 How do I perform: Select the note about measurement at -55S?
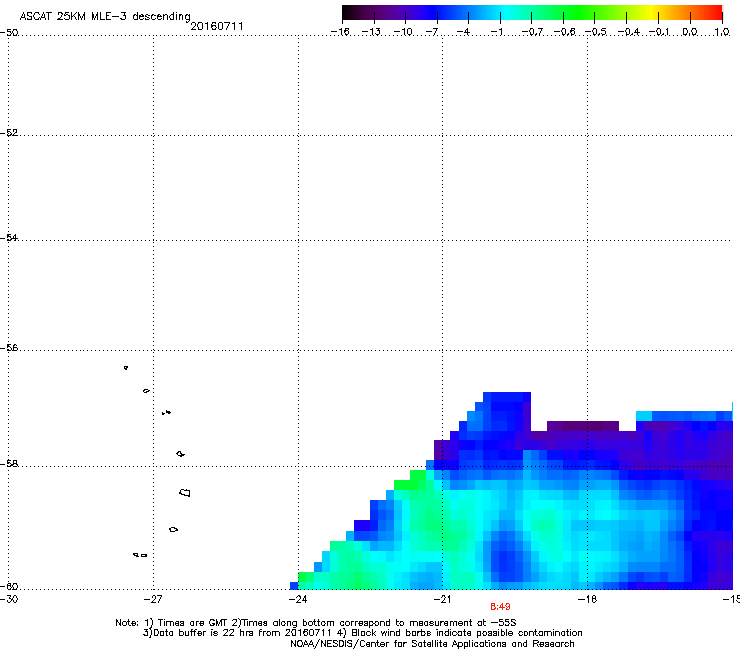tap(374, 623)
